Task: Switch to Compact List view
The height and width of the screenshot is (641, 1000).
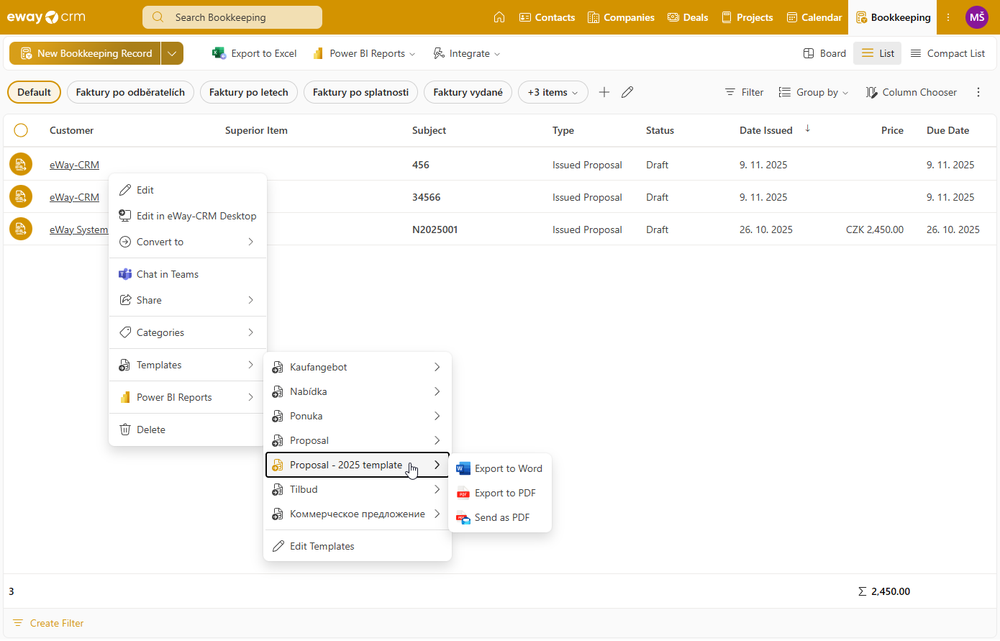Action: (x=947, y=53)
